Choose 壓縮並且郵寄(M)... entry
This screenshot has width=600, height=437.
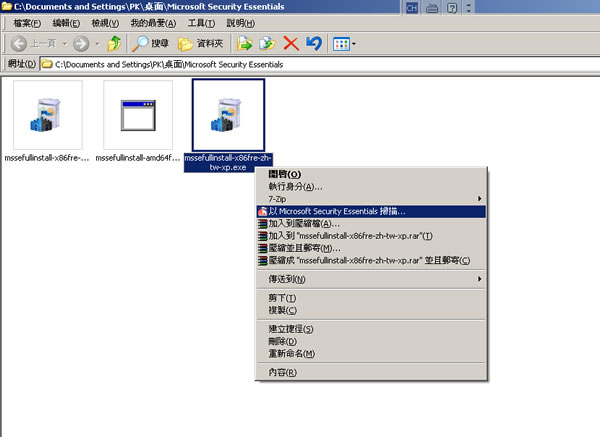click(371, 248)
